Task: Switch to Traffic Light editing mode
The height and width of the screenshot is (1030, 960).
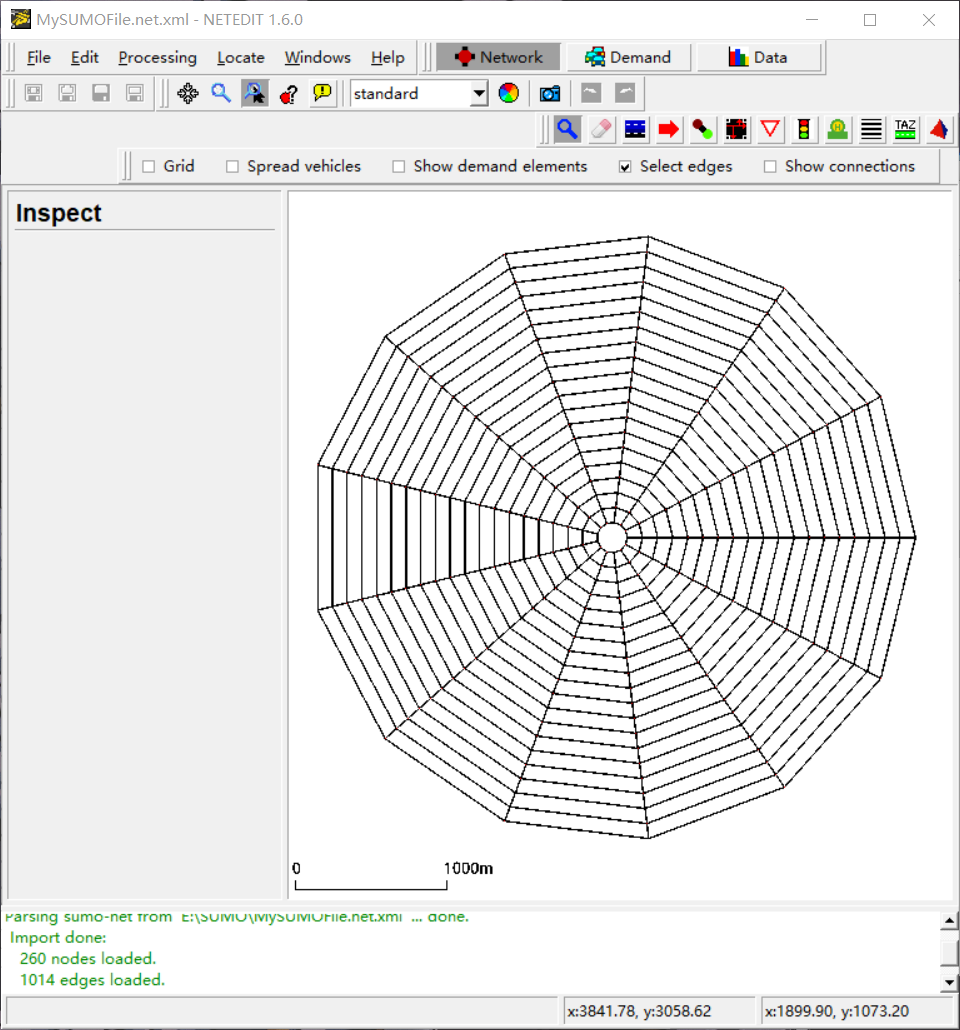Action: pyautogui.click(x=805, y=129)
